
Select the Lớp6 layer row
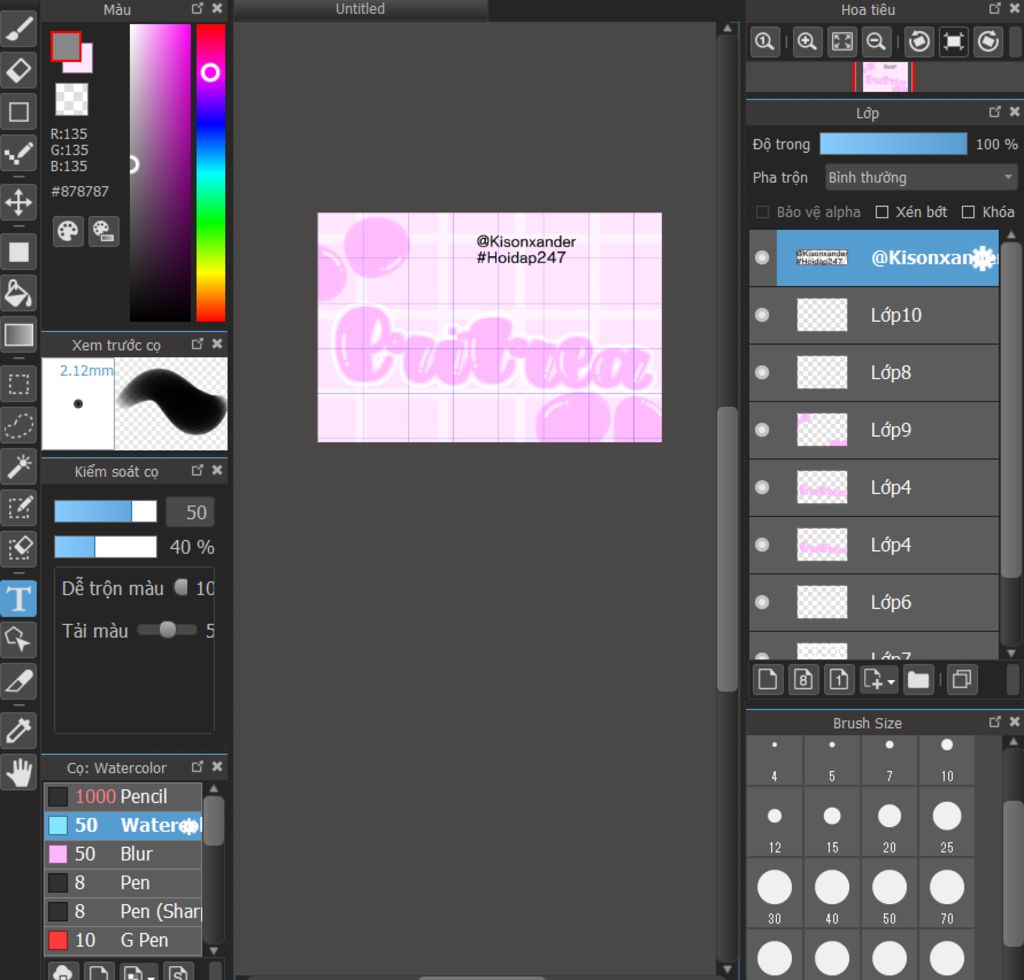[874, 602]
